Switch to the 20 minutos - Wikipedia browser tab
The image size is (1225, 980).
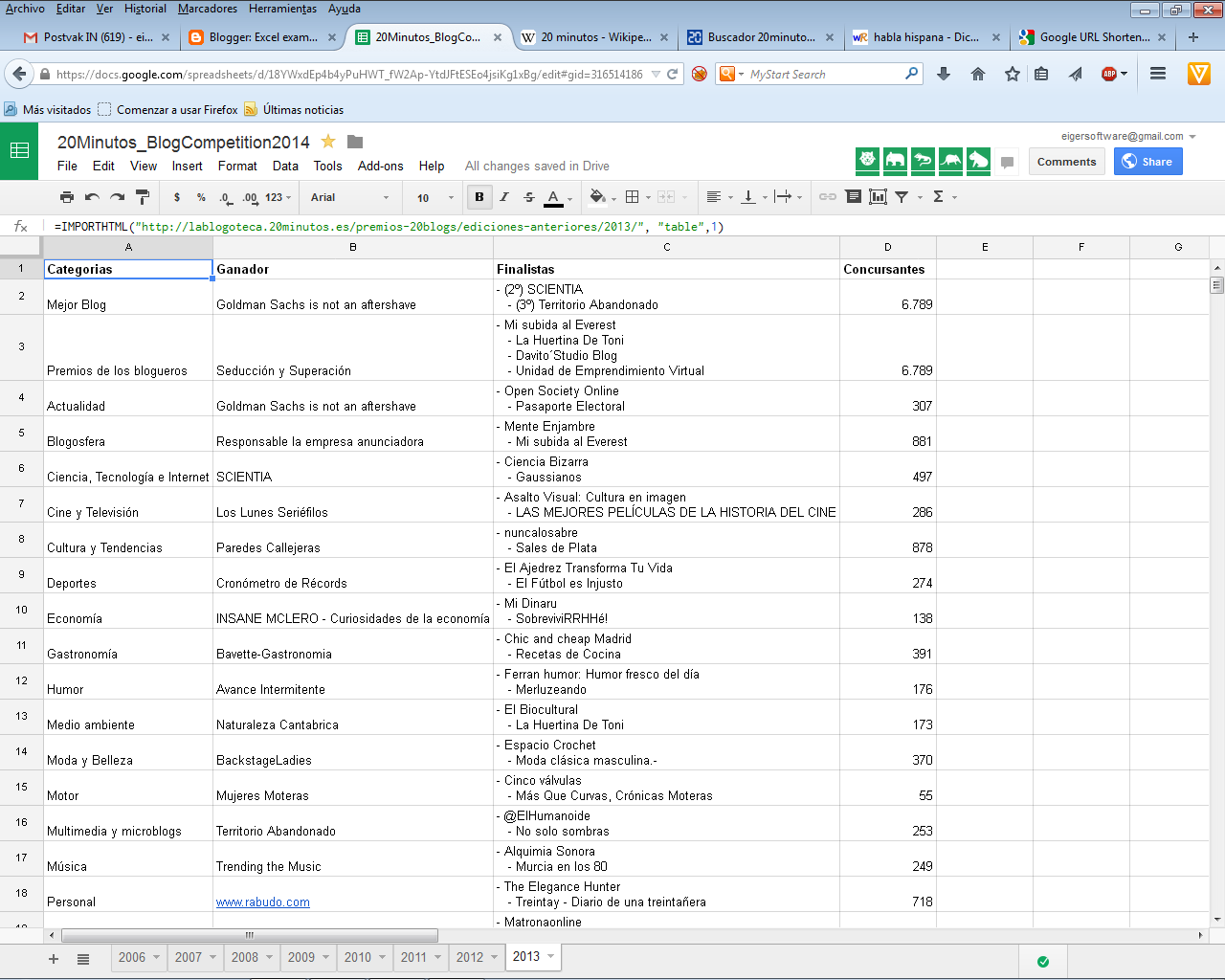[x=595, y=37]
